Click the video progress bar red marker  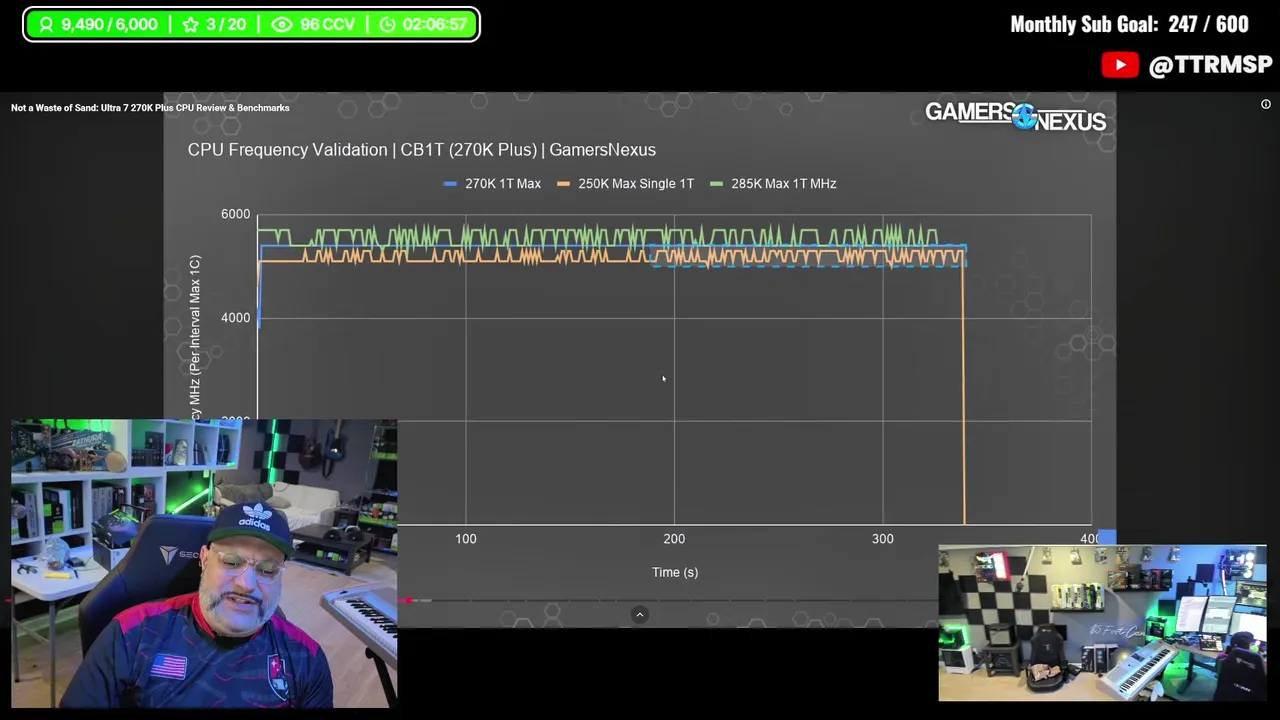[409, 600]
